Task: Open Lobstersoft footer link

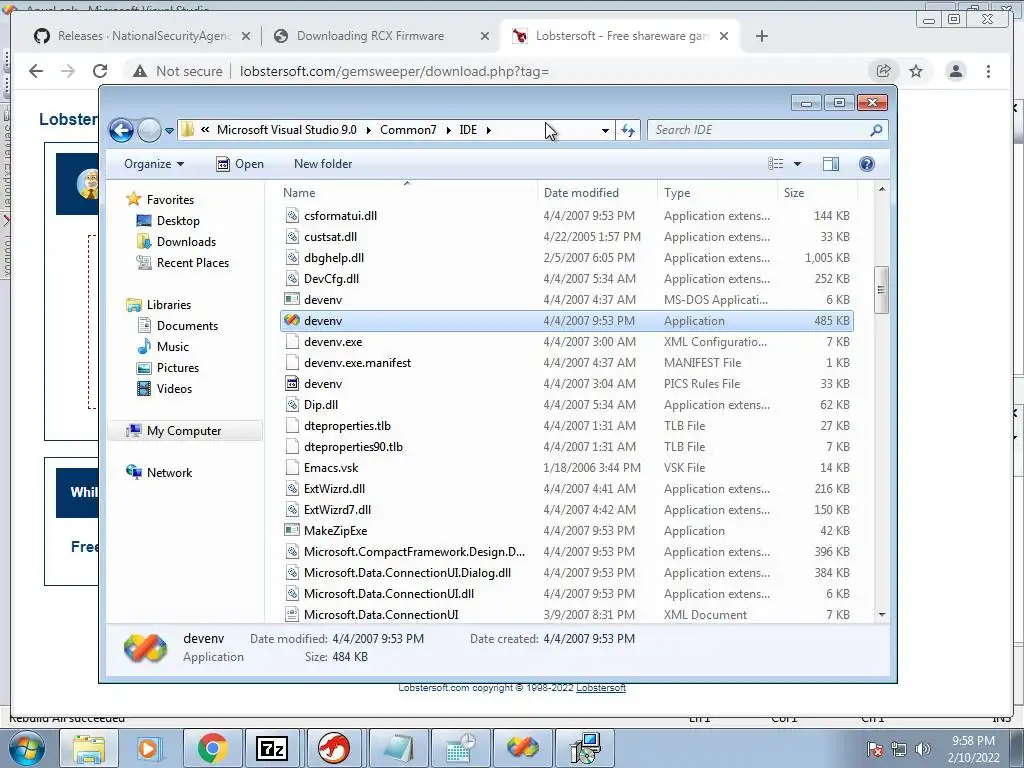Action: 601,688
